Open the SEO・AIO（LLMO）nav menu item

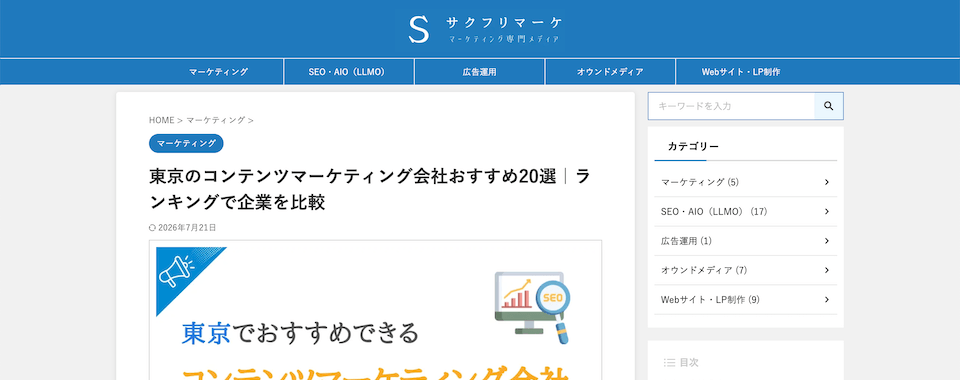(x=349, y=72)
